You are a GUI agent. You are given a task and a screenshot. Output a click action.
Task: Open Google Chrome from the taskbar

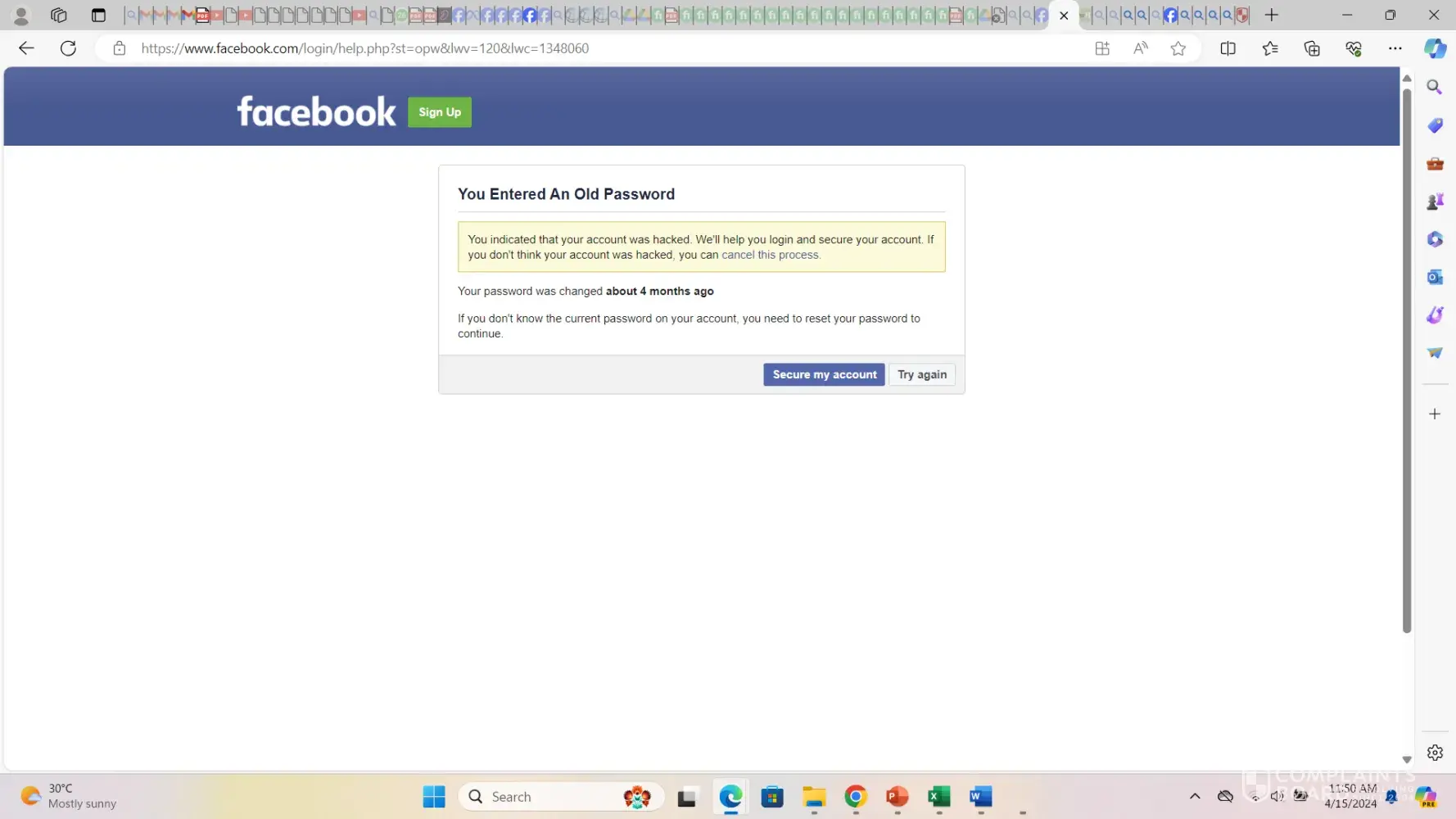[x=856, y=796]
